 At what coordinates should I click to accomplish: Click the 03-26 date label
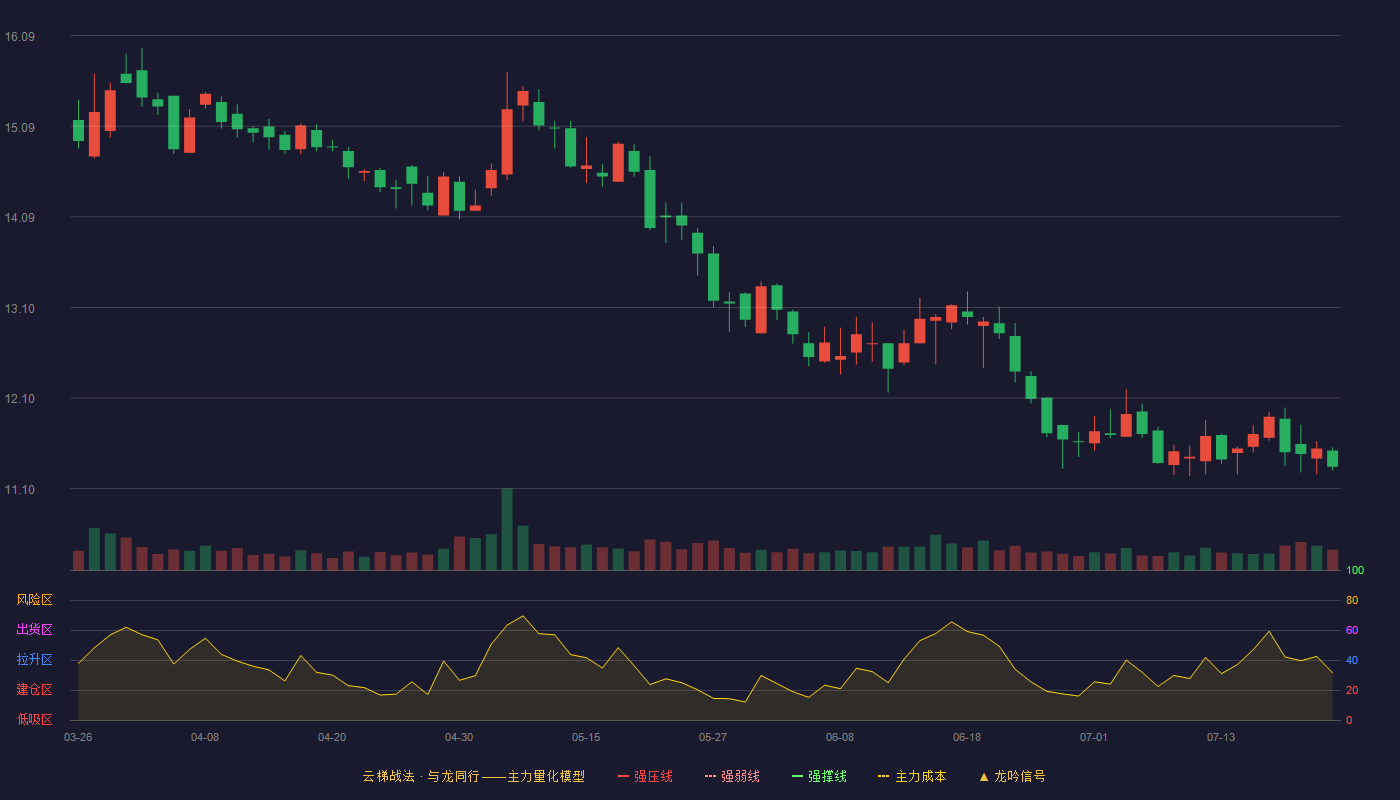78,737
